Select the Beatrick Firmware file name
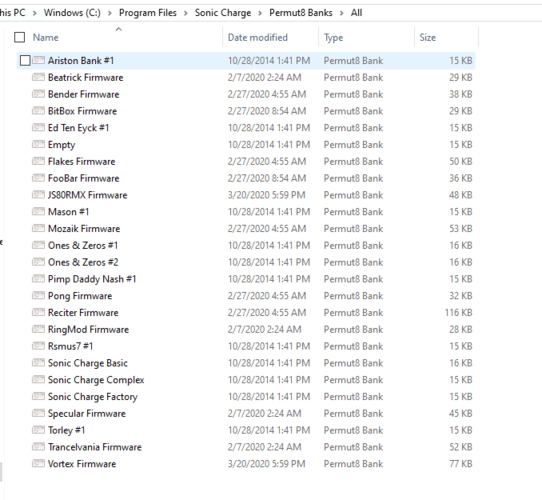Screen dimensions: 542x500 [x=85, y=77]
